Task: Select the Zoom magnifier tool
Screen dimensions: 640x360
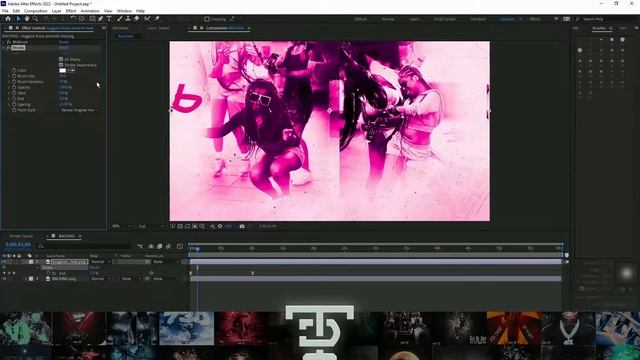Action: (x=36, y=19)
